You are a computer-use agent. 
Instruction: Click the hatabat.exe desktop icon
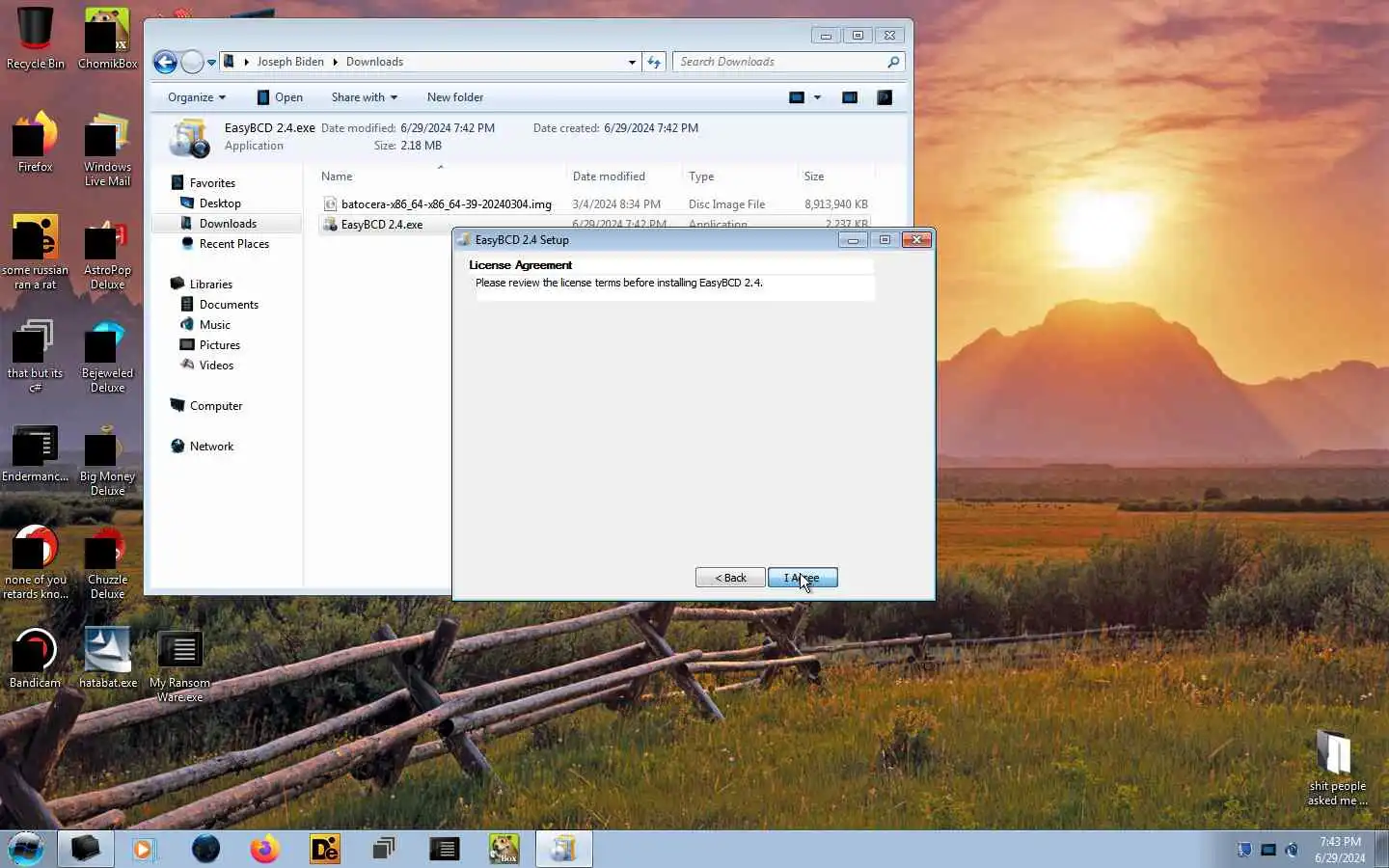[x=108, y=658]
